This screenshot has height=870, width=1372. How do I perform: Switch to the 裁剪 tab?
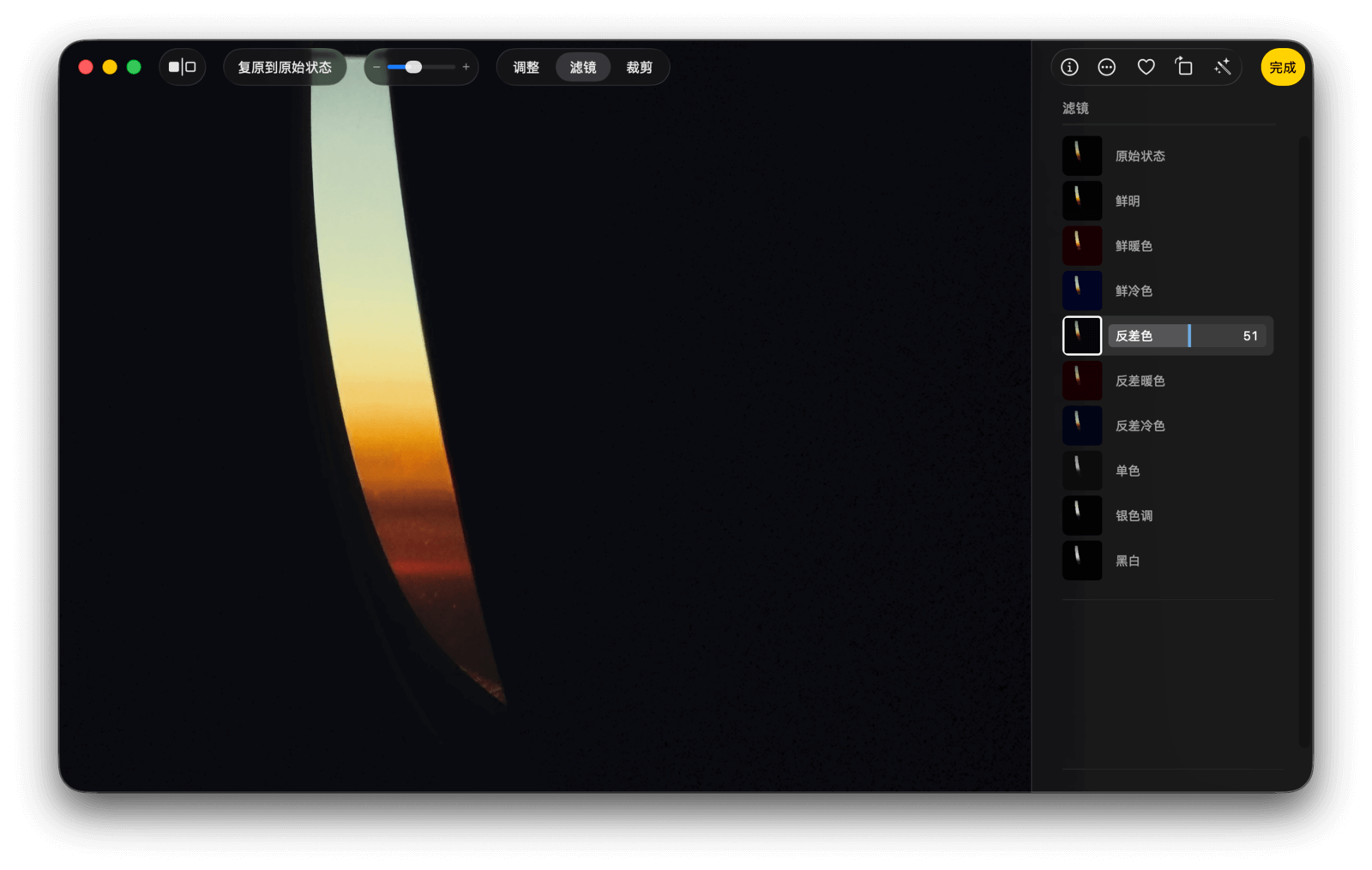point(639,67)
